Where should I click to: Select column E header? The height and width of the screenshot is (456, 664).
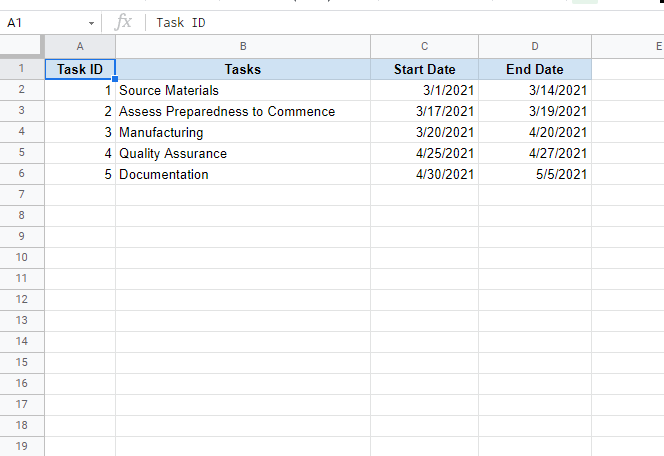coord(628,47)
